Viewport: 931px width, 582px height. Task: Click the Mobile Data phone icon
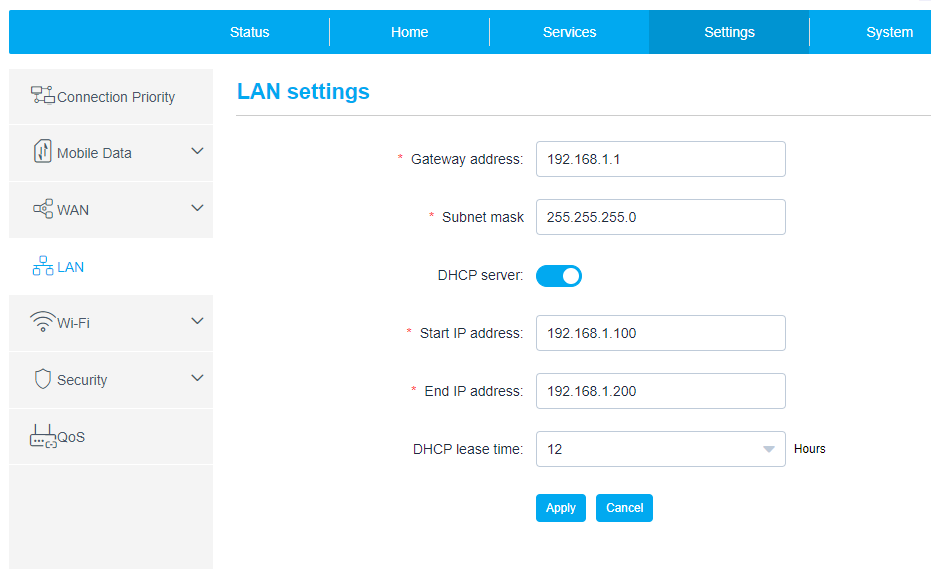(43, 151)
